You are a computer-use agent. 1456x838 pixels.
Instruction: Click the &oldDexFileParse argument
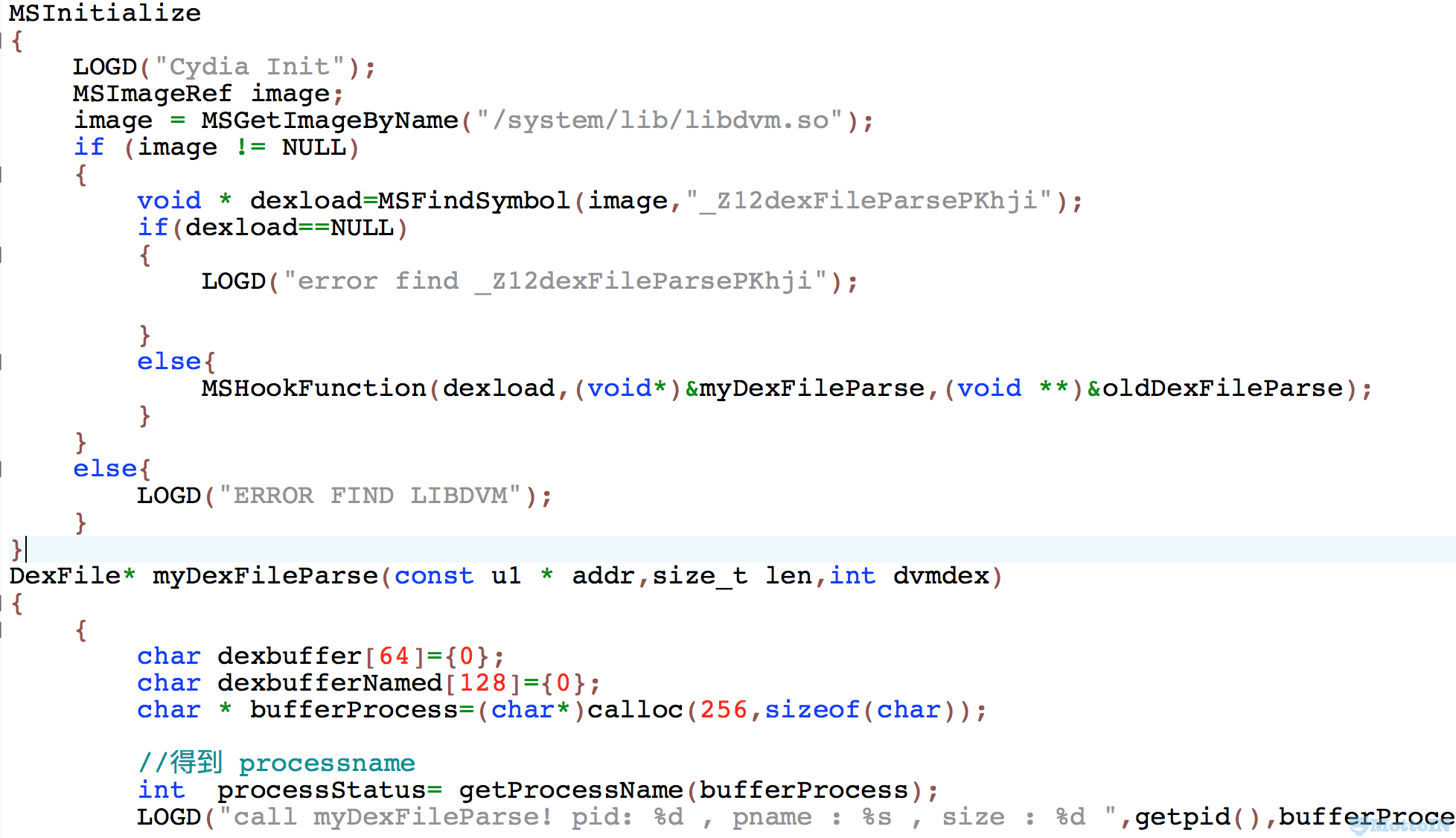1215,388
